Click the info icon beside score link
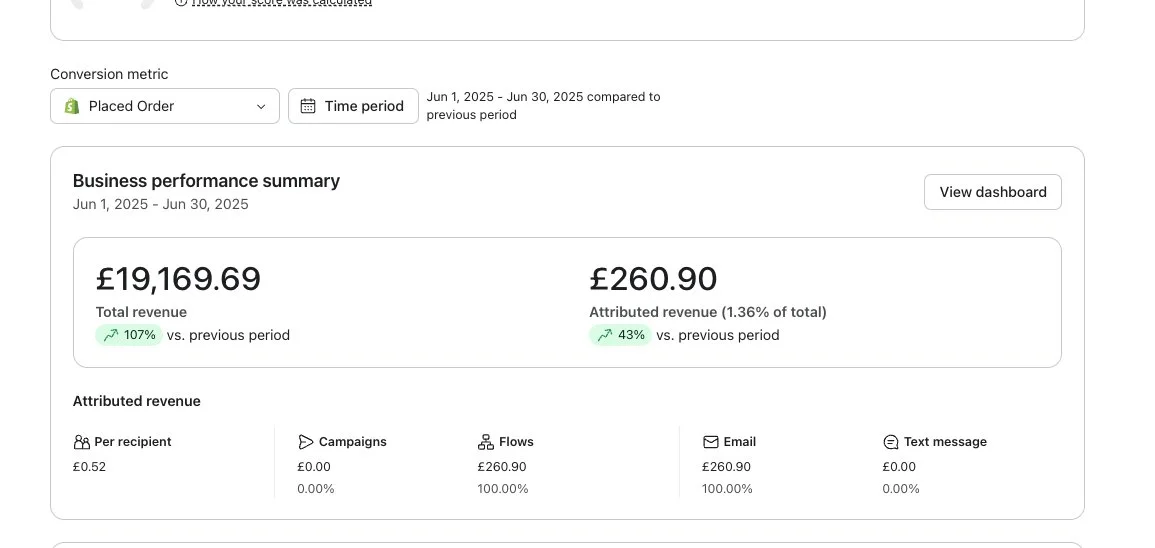Viewport: 1155px width, 548px height. pos(180,2)
